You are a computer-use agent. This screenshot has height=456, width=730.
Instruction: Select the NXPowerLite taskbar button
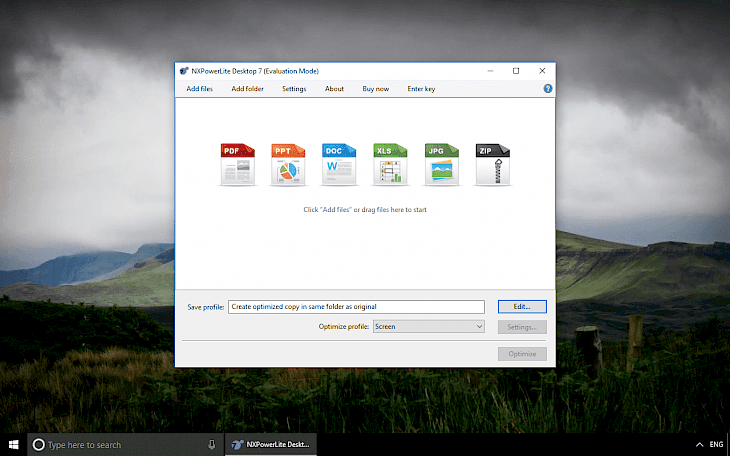(271, 445)
